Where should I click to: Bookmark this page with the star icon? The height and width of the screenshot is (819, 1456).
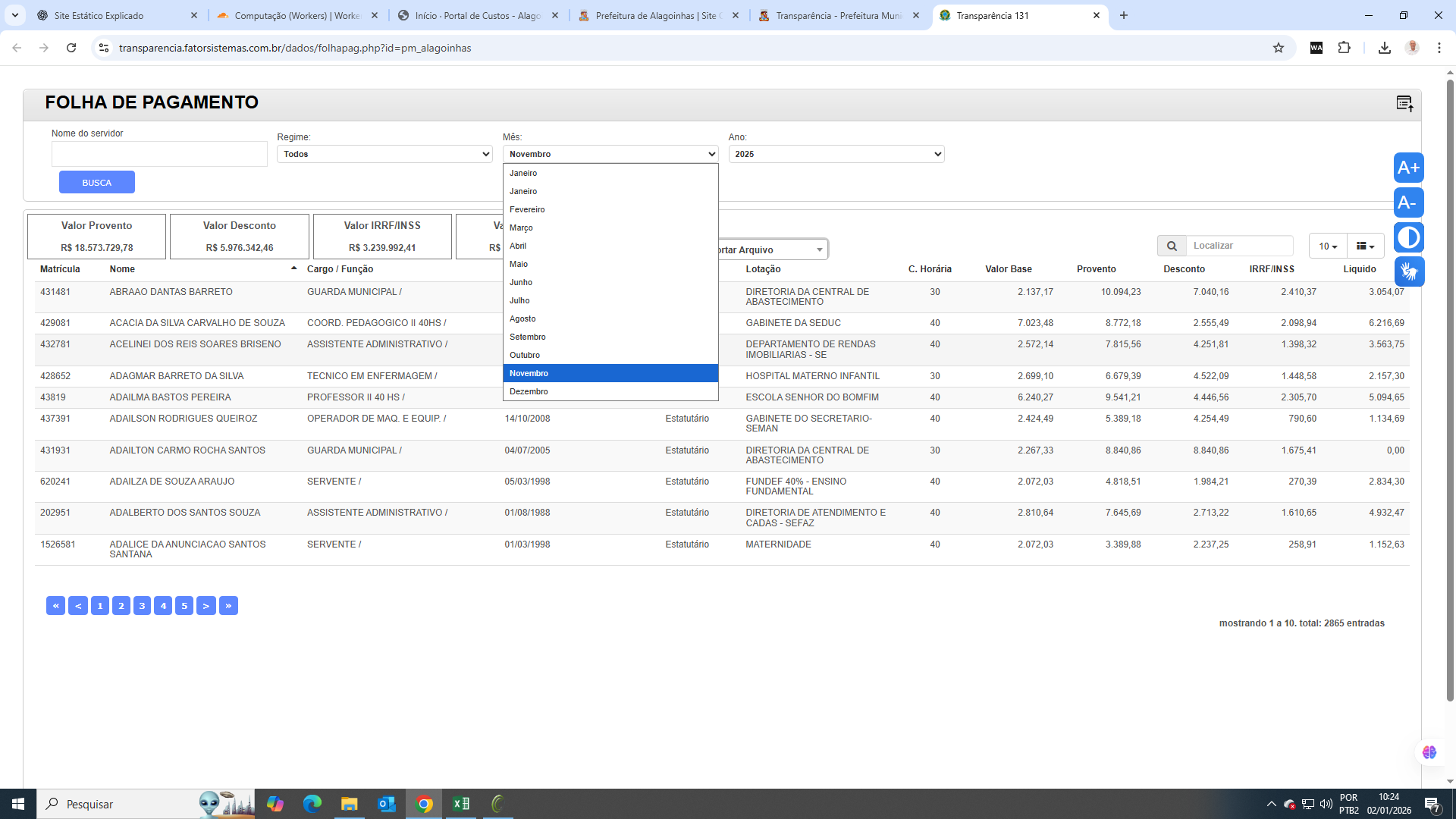pyautogui.click(x=1279, y=48)
